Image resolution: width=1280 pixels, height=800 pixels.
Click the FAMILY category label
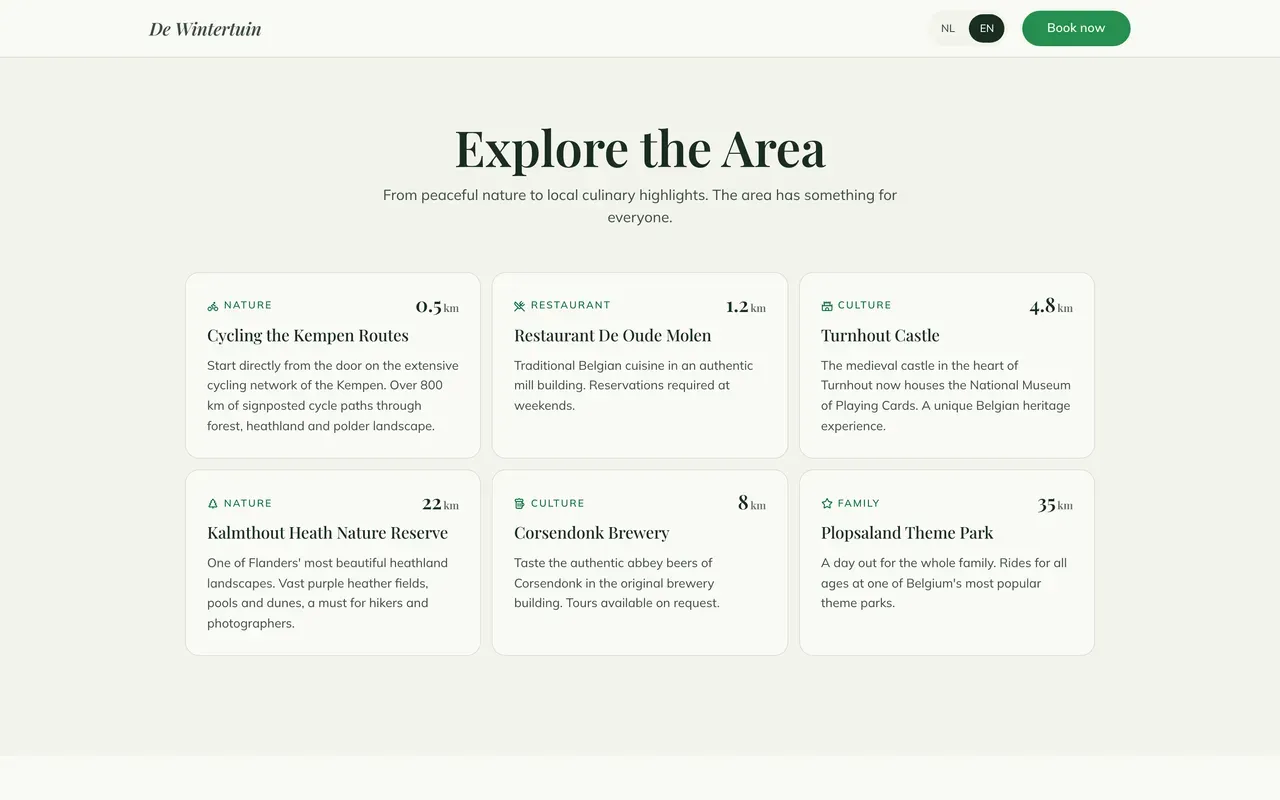point(859,503)
